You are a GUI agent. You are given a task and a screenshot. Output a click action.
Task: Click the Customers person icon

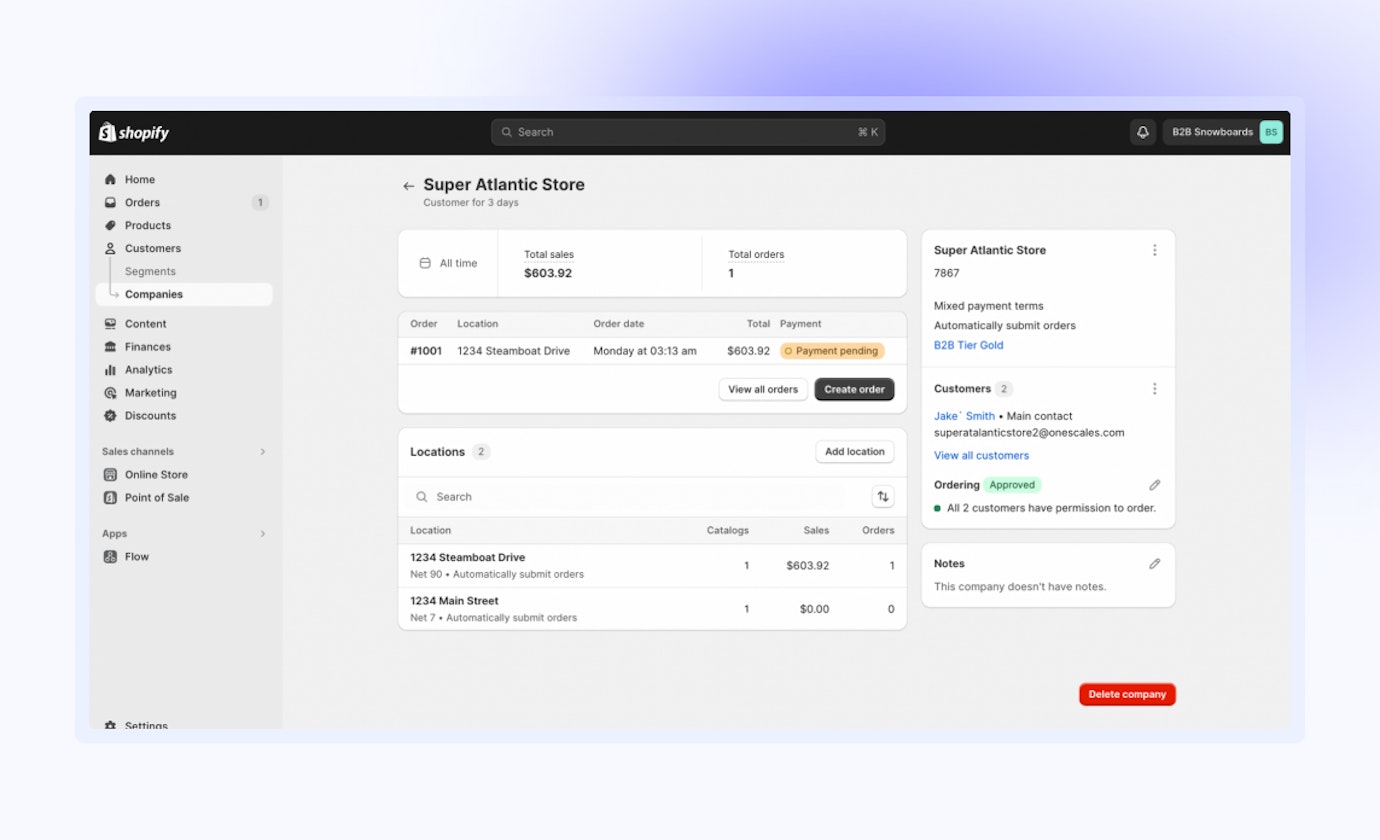[110, 249]
